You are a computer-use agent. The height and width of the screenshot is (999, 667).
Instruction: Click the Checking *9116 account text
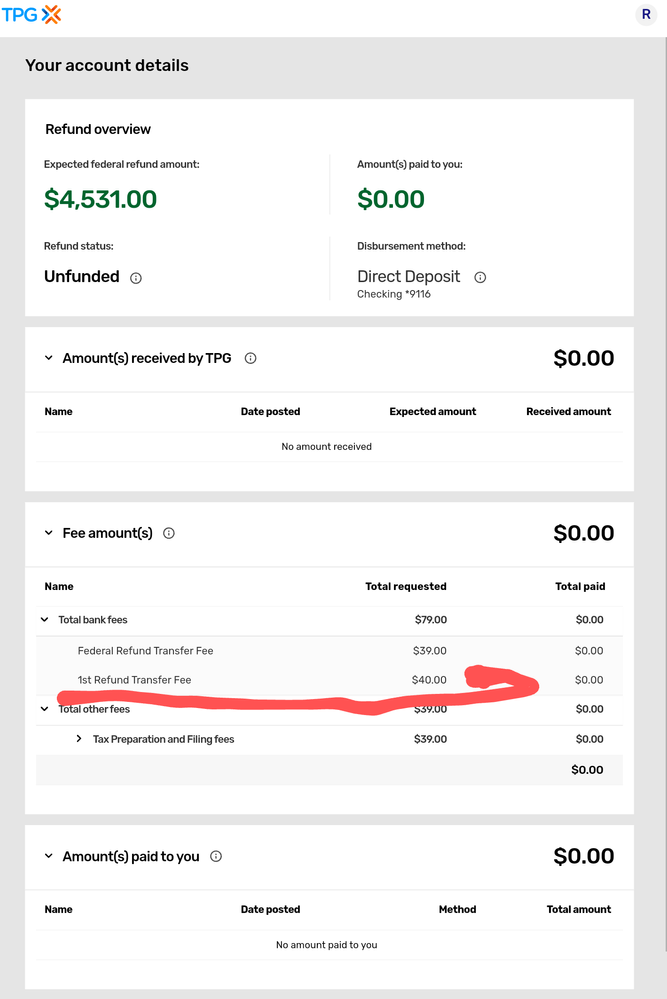point(394,295)
